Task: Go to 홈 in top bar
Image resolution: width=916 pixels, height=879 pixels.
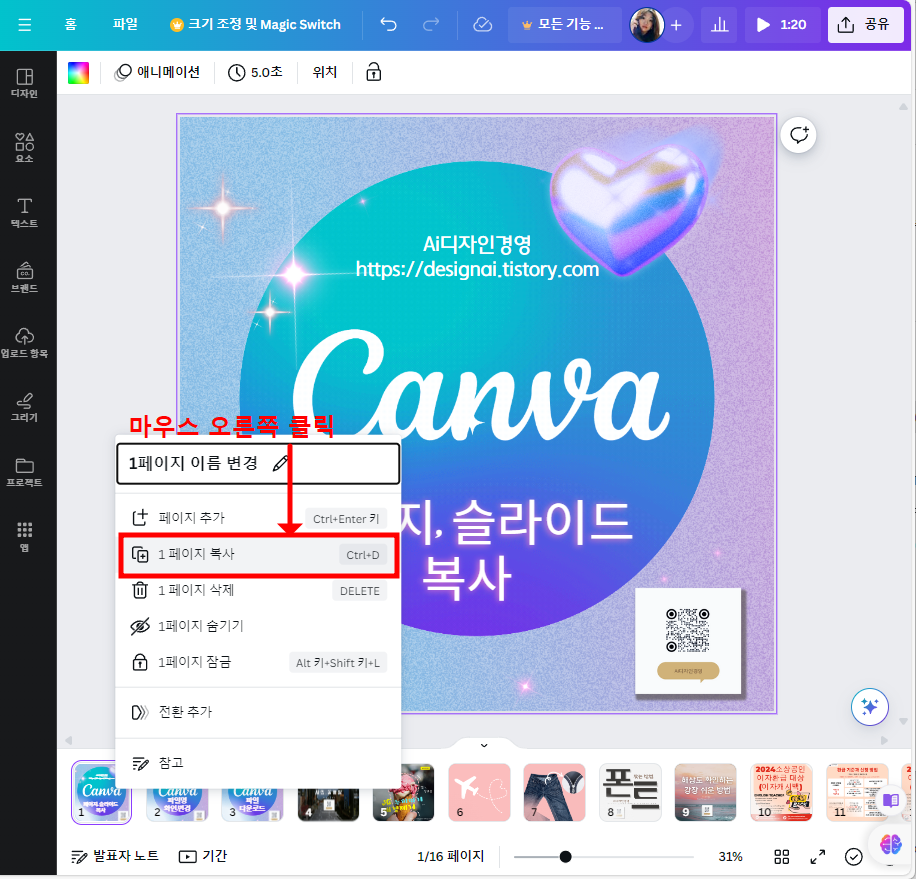Action: [x=71, y=25]
